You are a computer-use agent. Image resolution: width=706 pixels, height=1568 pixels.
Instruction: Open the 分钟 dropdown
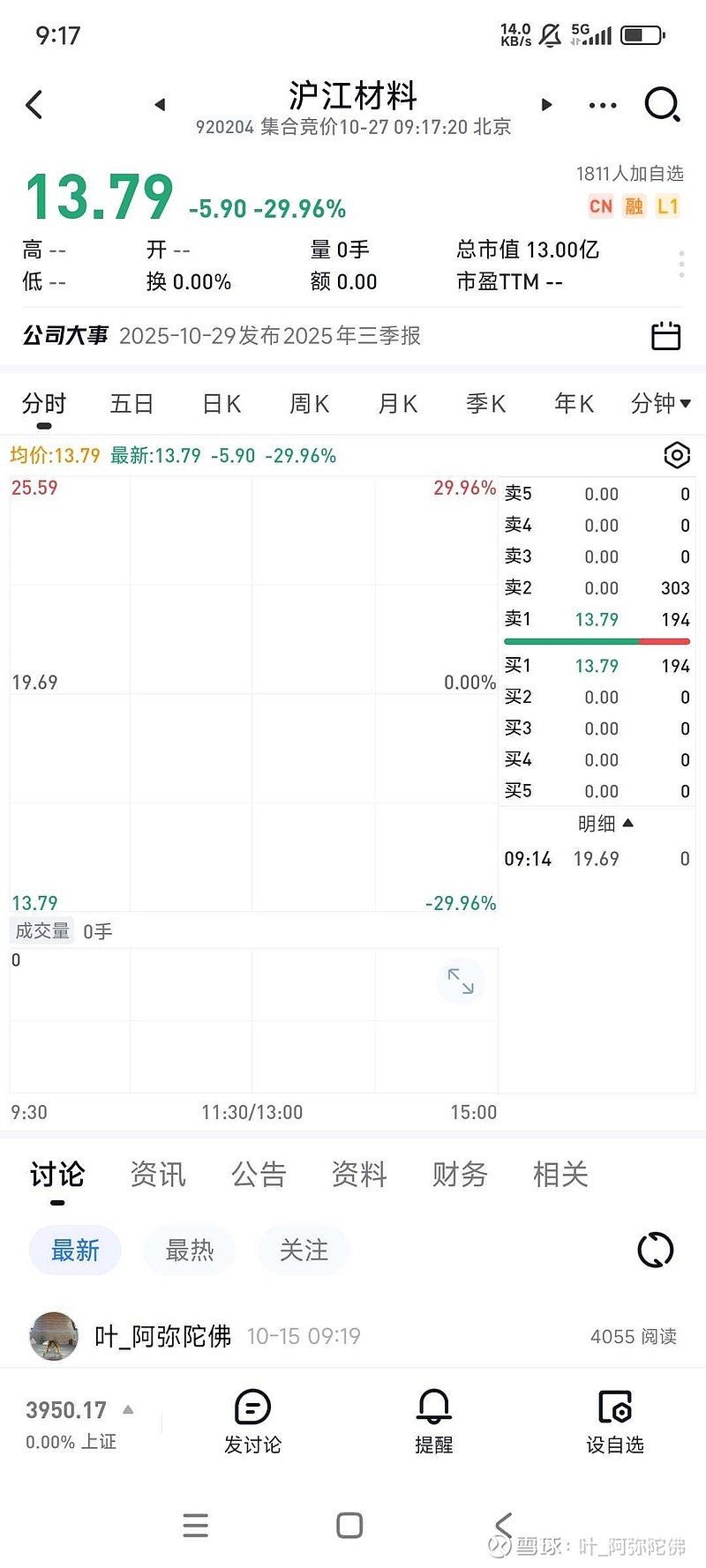click(x=660, y=404)
